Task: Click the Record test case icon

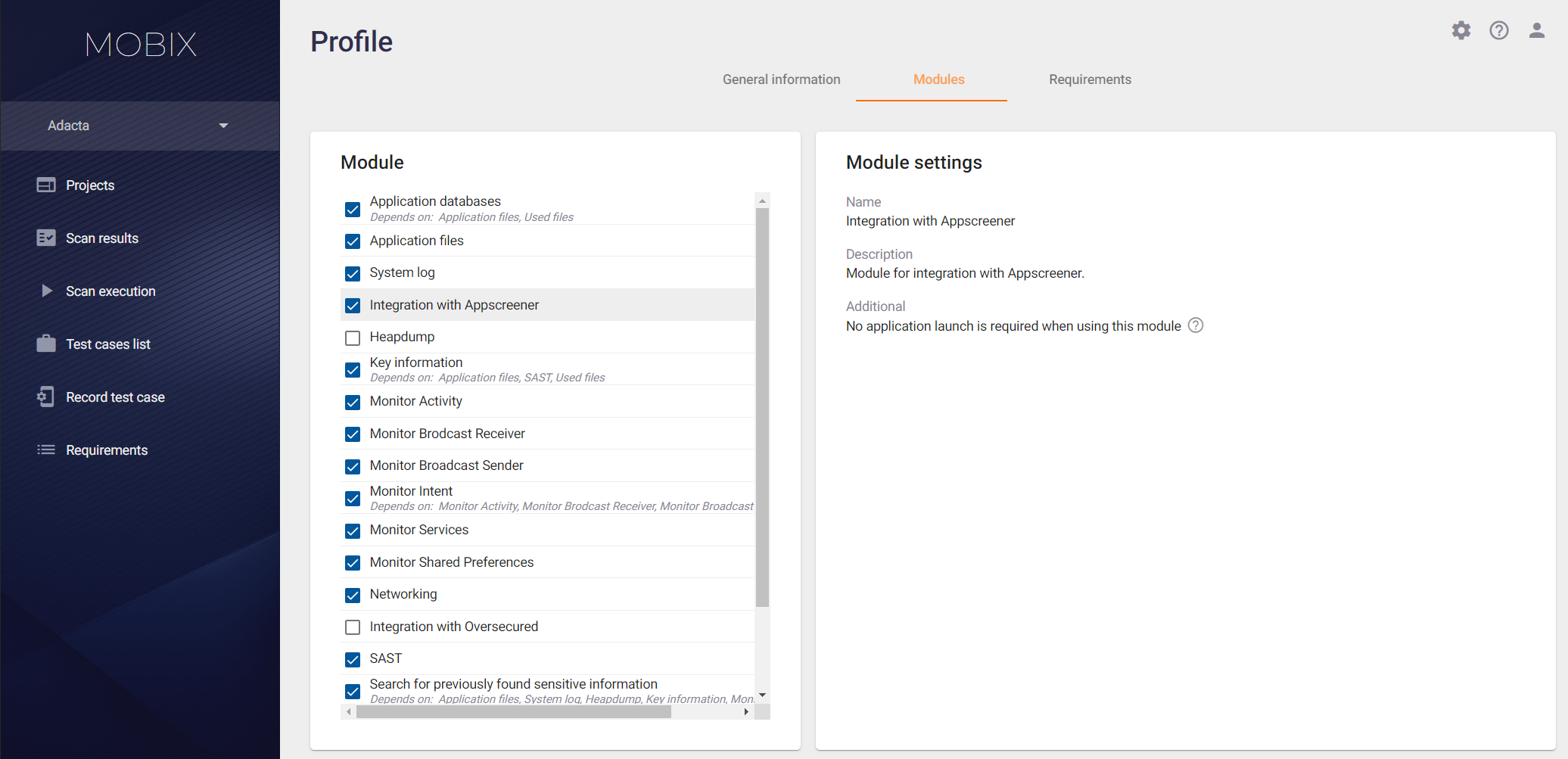Action: click(x=46, y=397)
